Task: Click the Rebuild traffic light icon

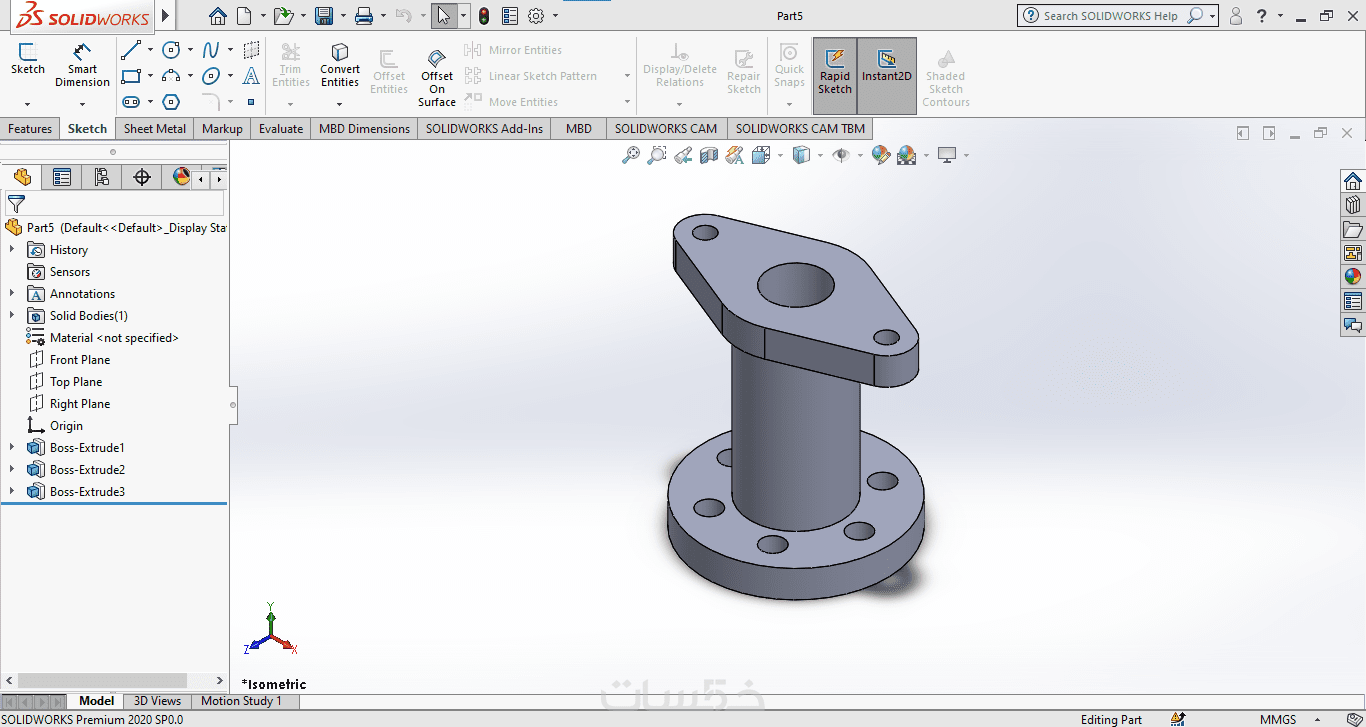Action: click(x=484, y=16)
